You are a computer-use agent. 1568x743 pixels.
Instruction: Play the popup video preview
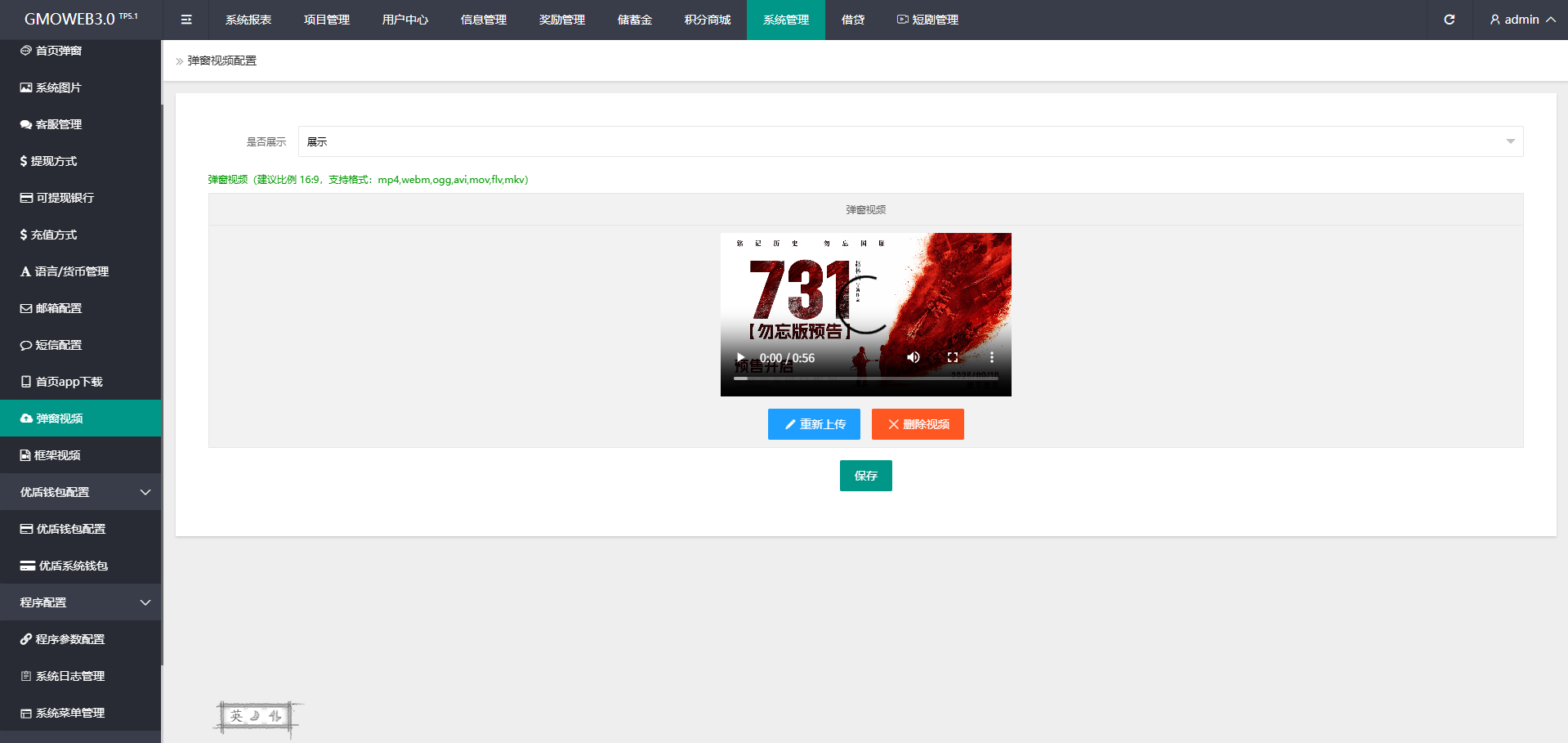740,357
